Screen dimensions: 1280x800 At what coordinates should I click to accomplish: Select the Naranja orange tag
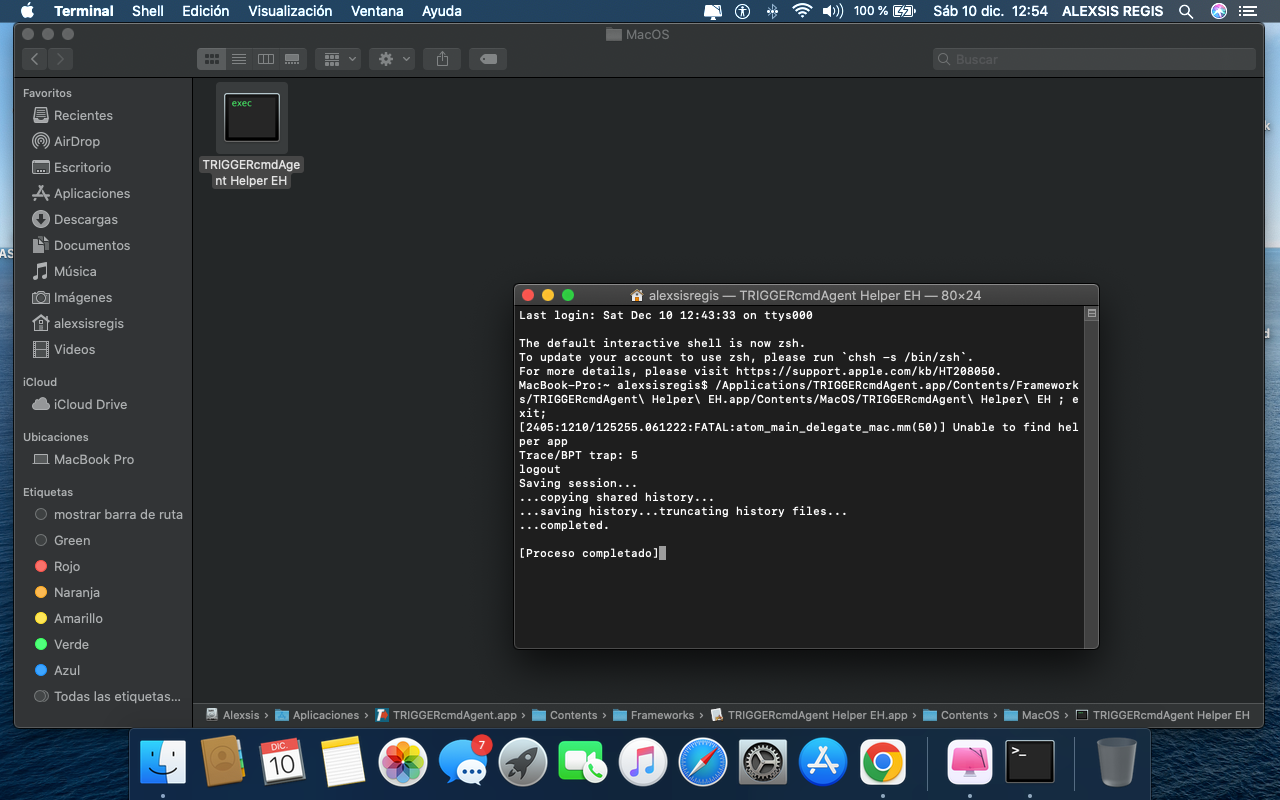point(77,592)
